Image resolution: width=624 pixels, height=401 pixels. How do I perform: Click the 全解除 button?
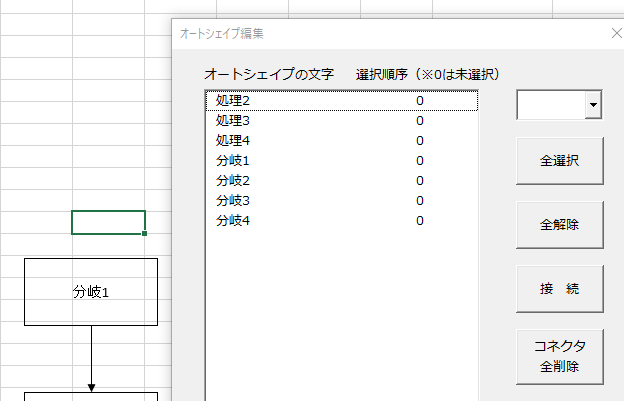pos(560,225)
